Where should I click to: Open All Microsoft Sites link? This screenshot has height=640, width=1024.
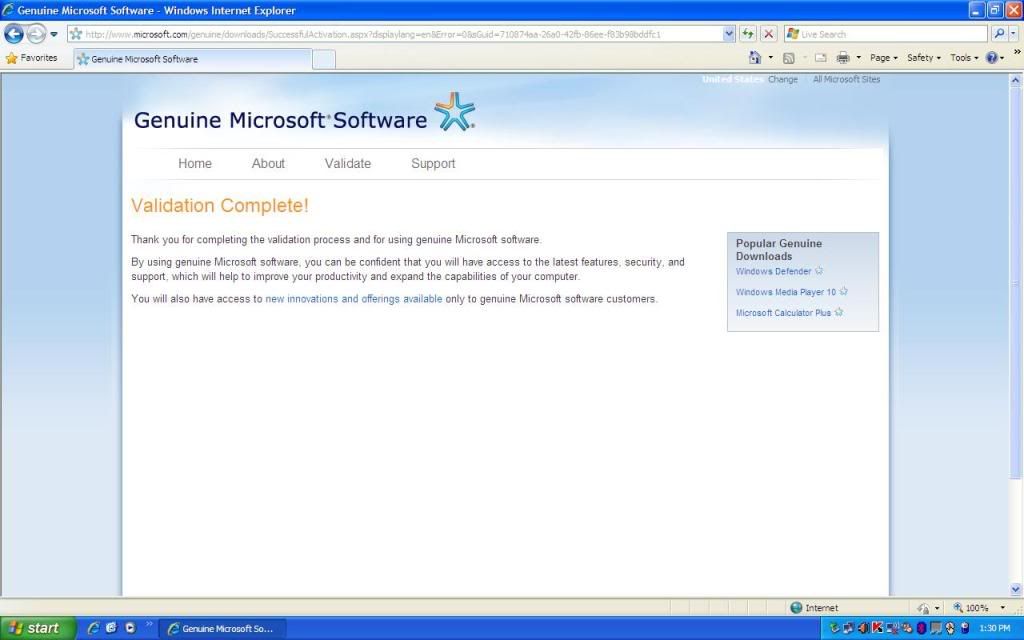pos(846,79)
